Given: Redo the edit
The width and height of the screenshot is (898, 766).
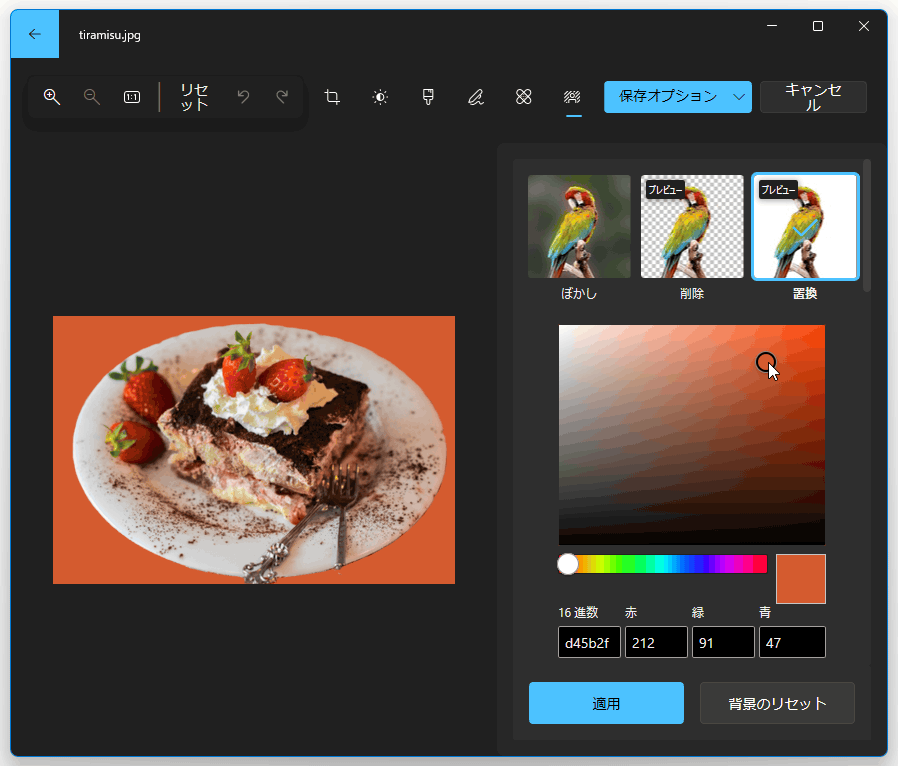Looking at the screenshot, I should point(282,97).
